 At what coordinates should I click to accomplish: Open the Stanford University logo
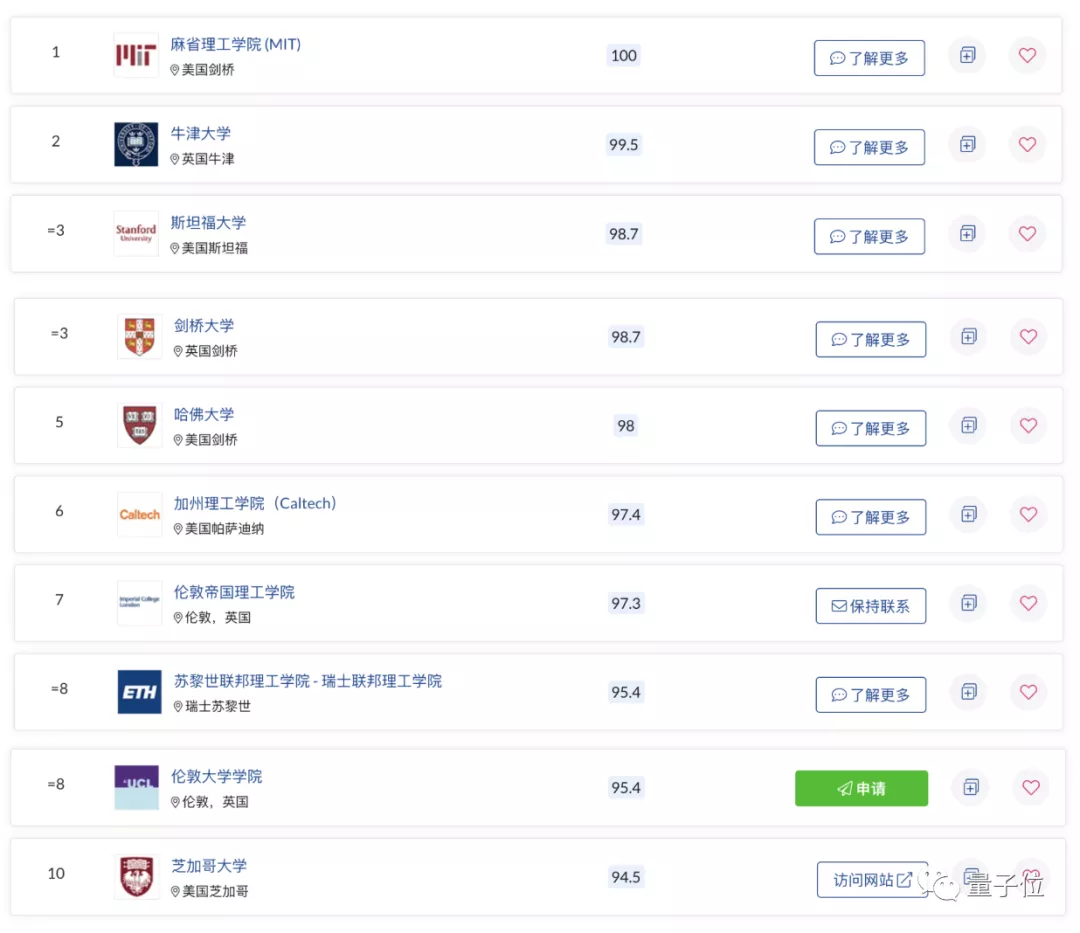pyautogui.click(x=136, y=233)
